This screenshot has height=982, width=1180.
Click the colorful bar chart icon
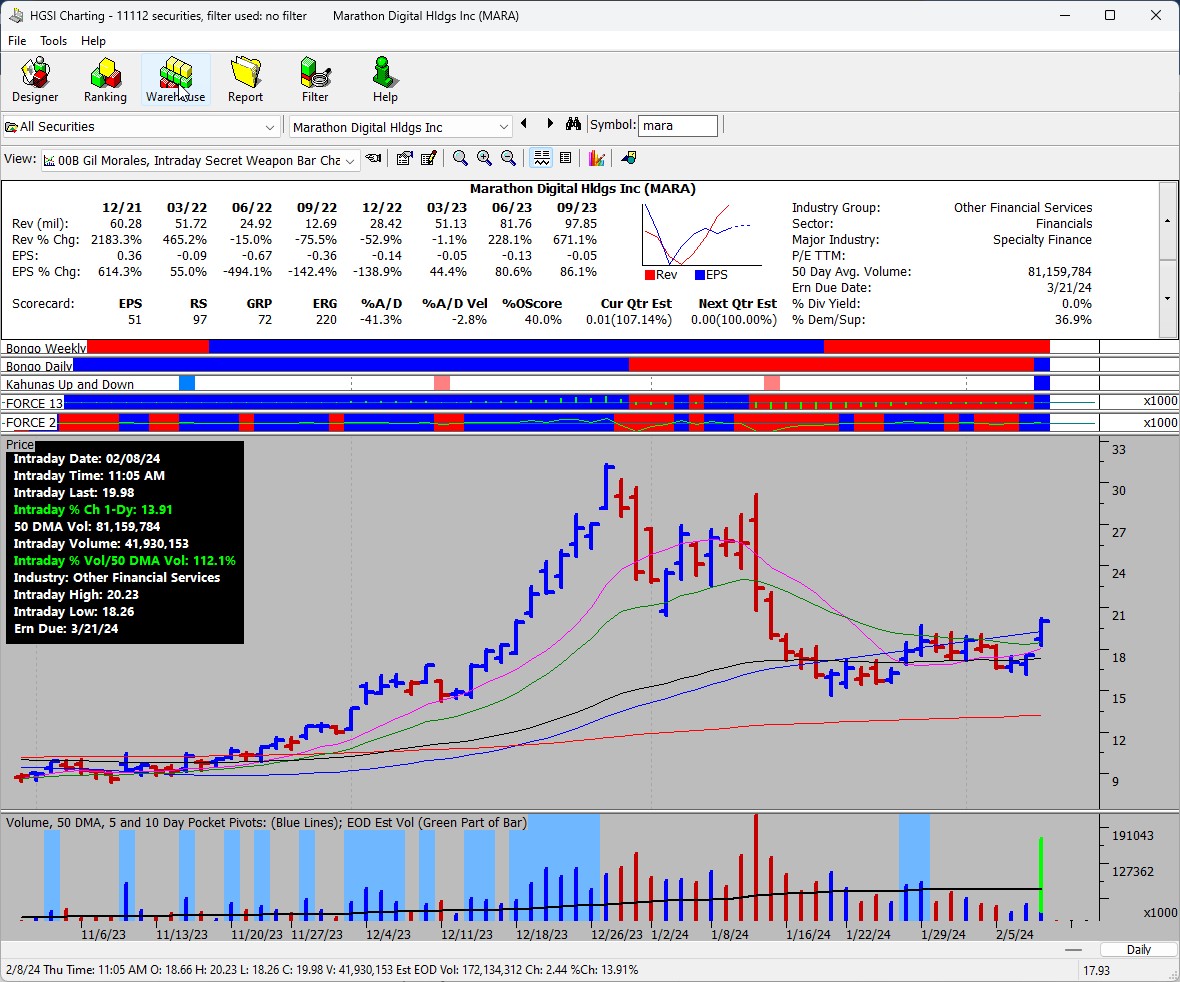597,158
